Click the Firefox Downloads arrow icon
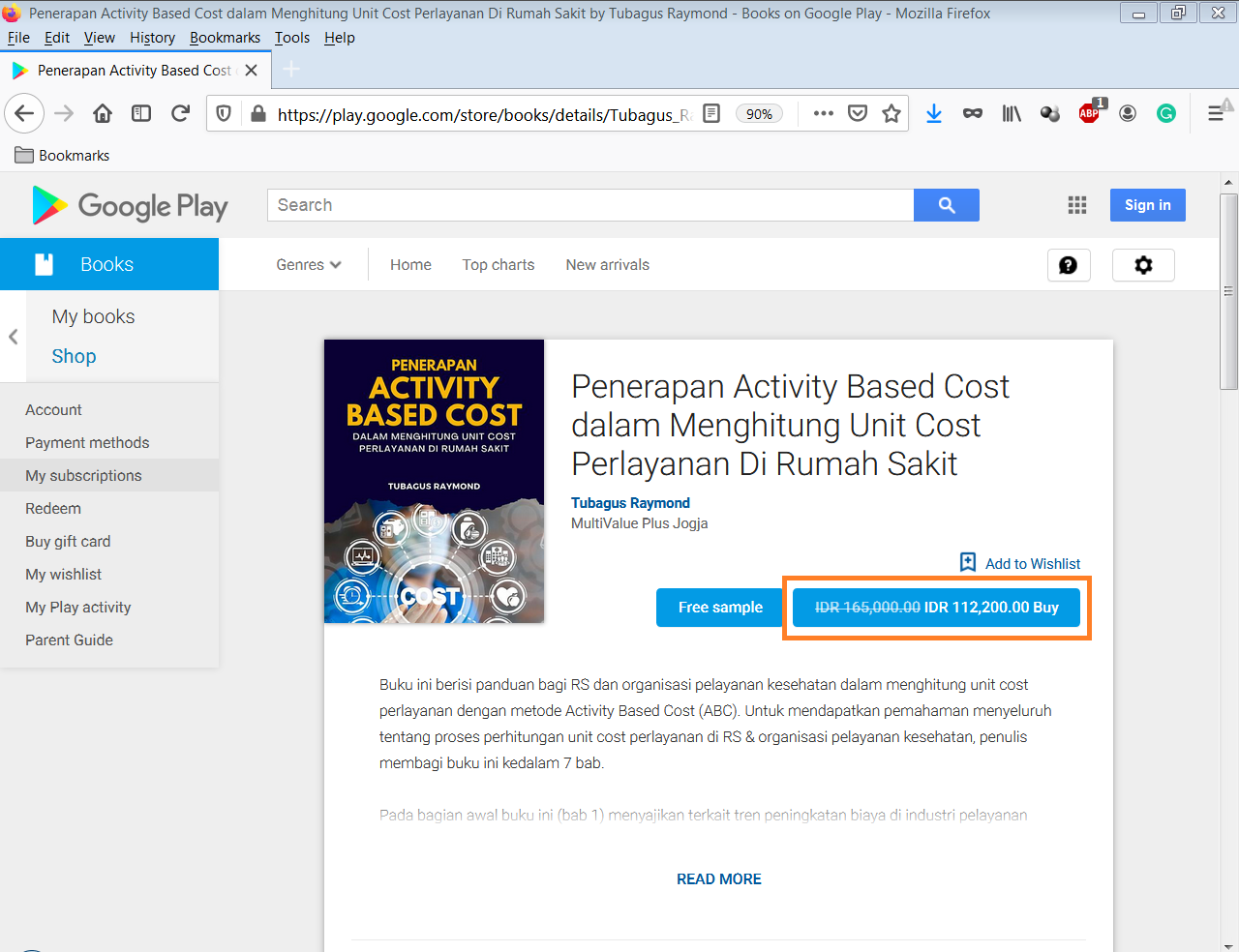 (934, 114)
